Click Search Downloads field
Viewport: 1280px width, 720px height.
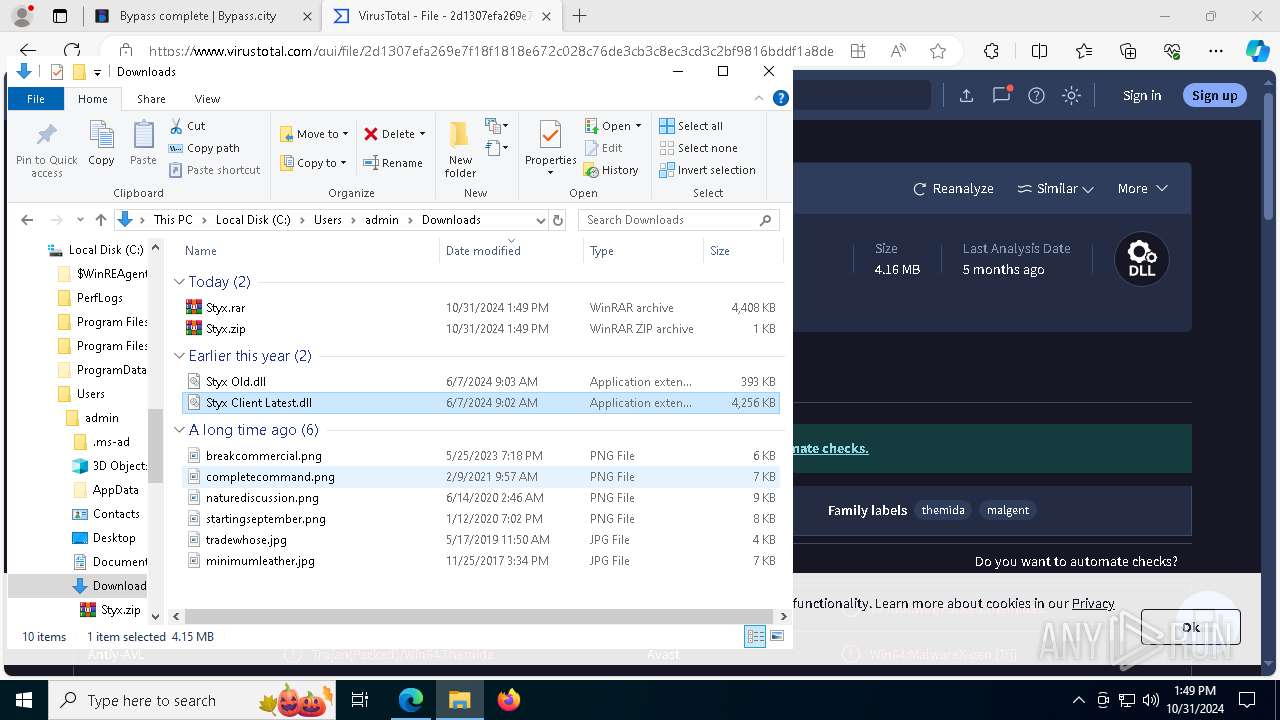679,220
